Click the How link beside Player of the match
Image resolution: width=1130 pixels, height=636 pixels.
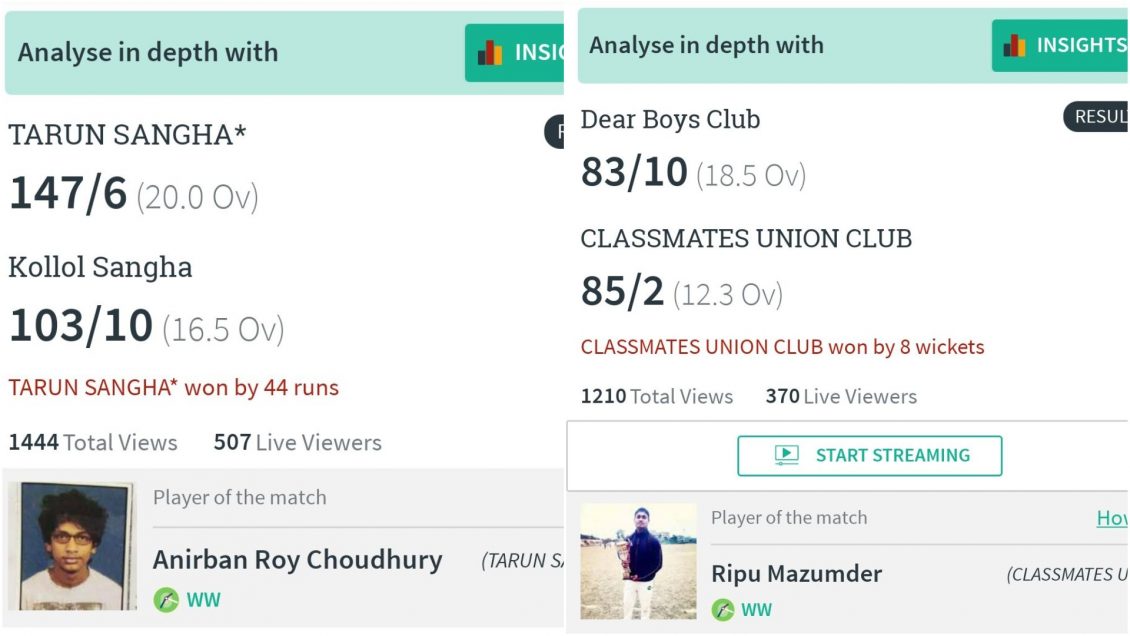point(1112,518)
